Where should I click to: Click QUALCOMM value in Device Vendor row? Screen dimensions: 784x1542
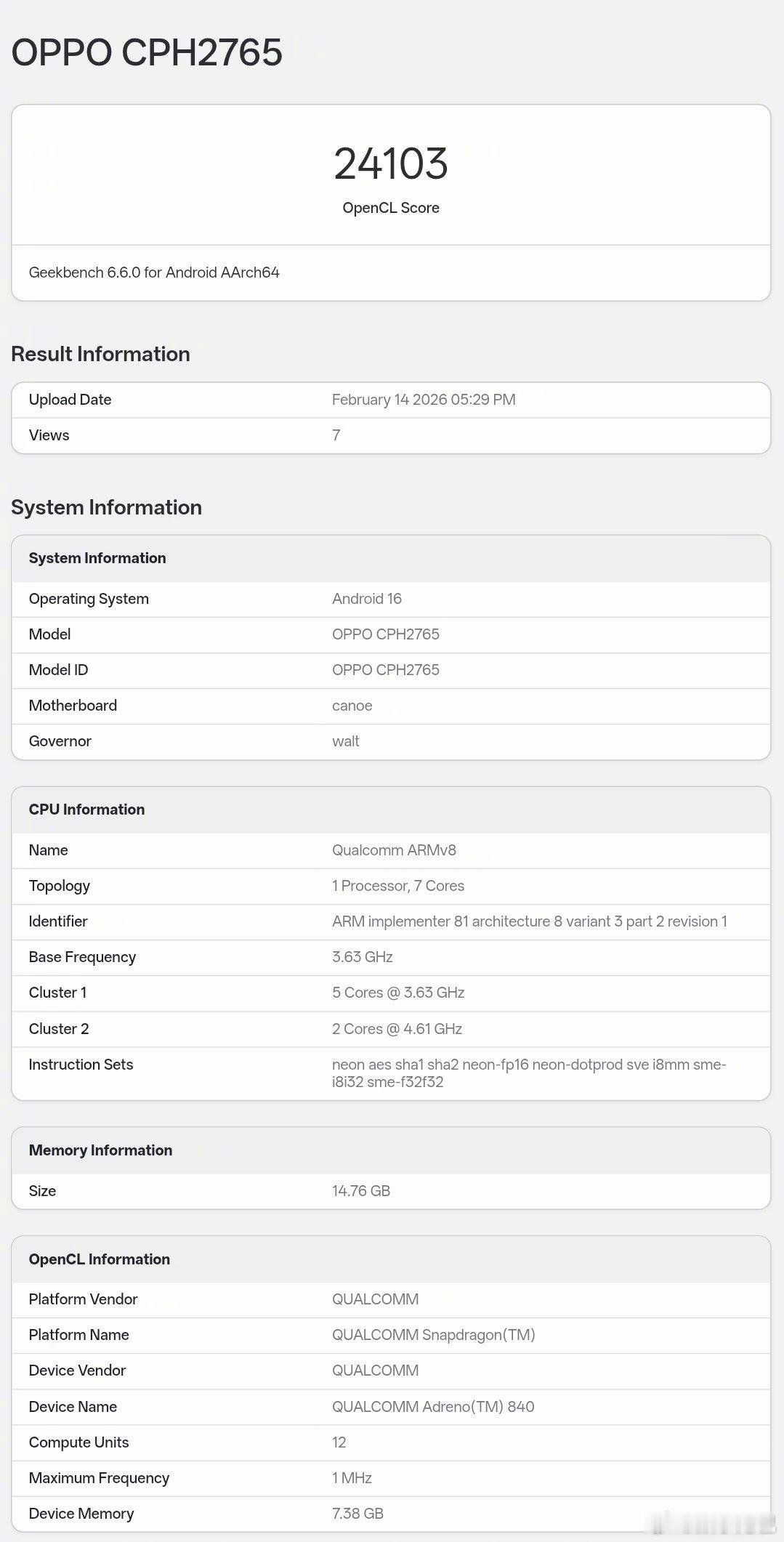376,1371
